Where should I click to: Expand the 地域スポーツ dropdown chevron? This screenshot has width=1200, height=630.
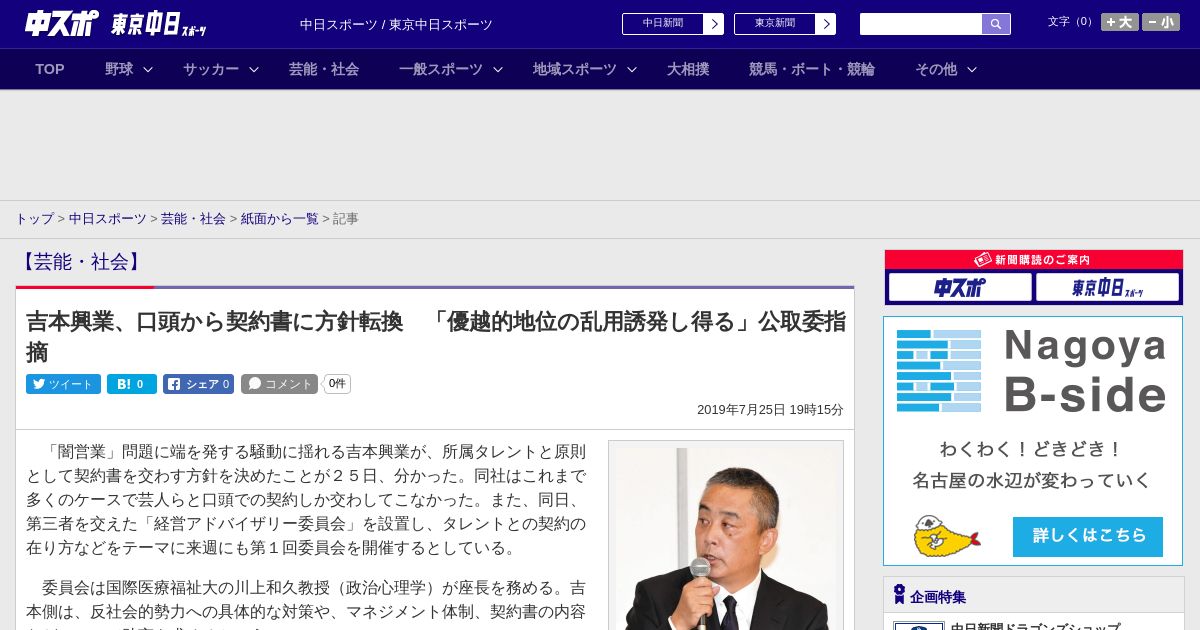[632, 70]
